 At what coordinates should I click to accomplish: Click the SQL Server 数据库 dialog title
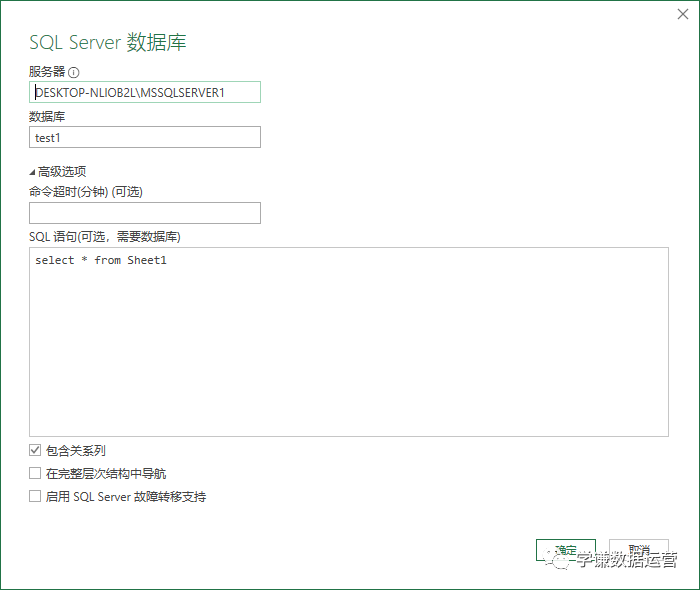coord(108,42)
